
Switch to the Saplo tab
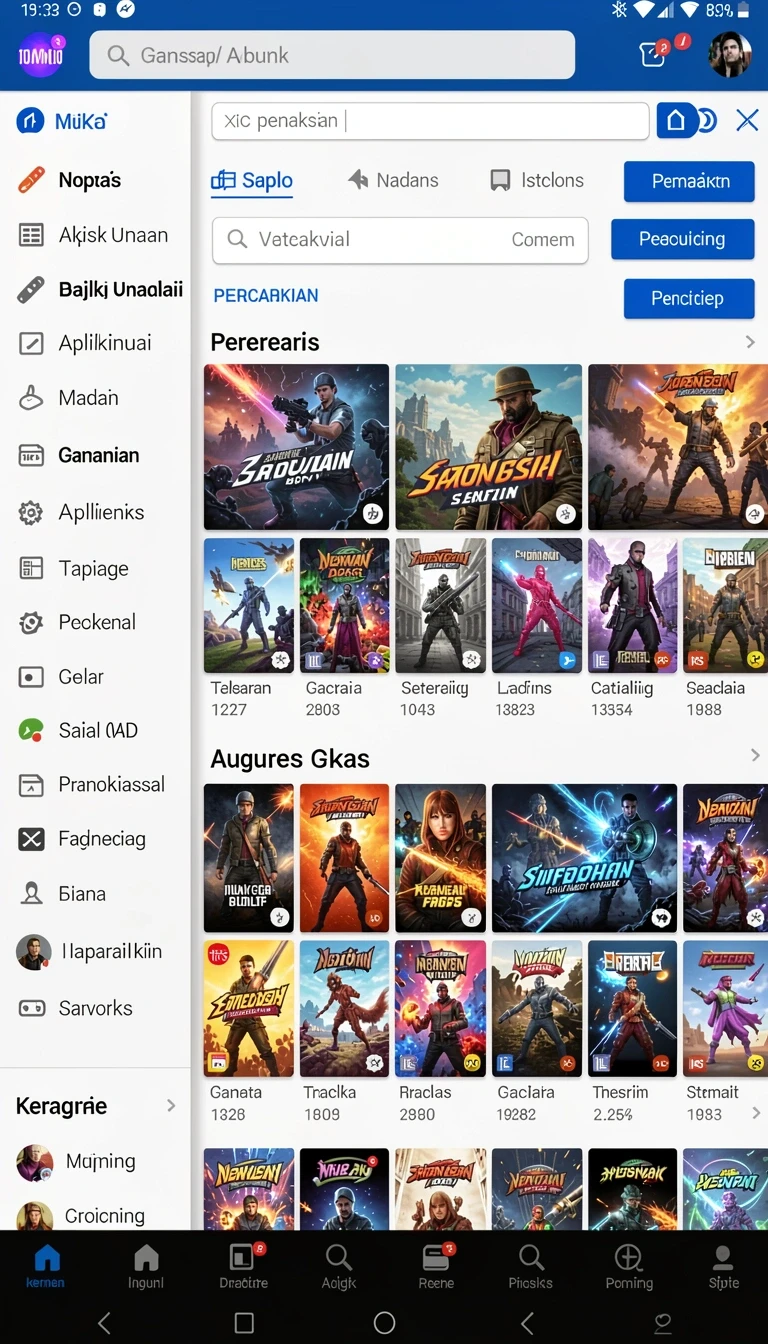click(252, 180)
